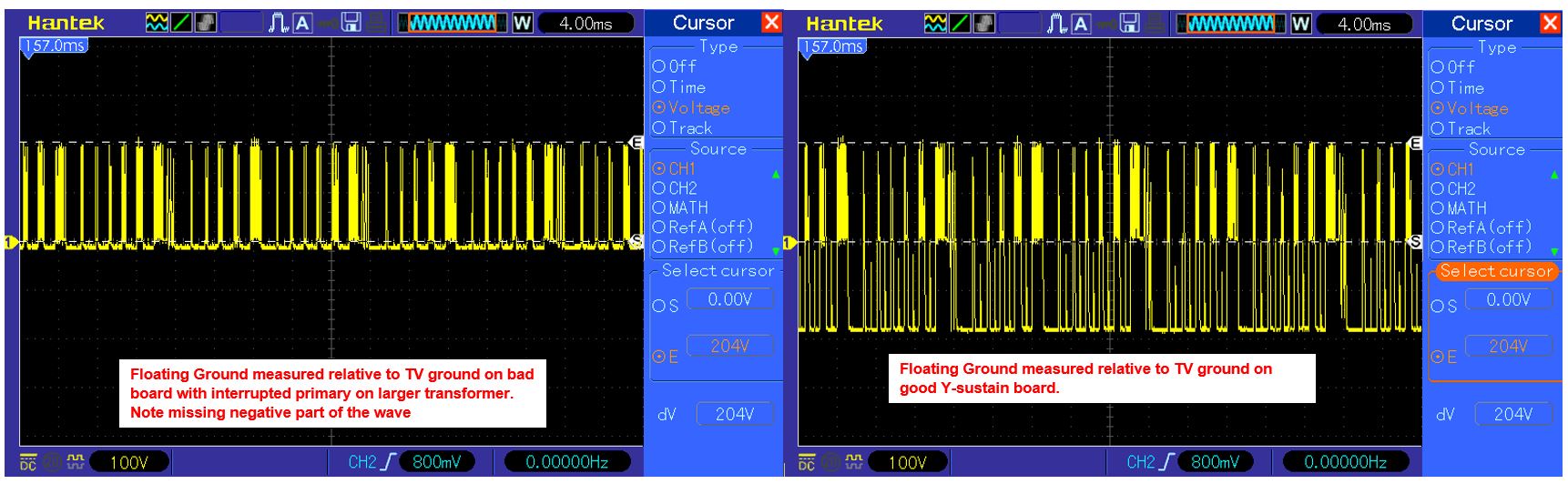The width and height of the screenshot is (1568, 484).
Task: Click the E cursor 204V value field on left panel
Action: [729, 347]
